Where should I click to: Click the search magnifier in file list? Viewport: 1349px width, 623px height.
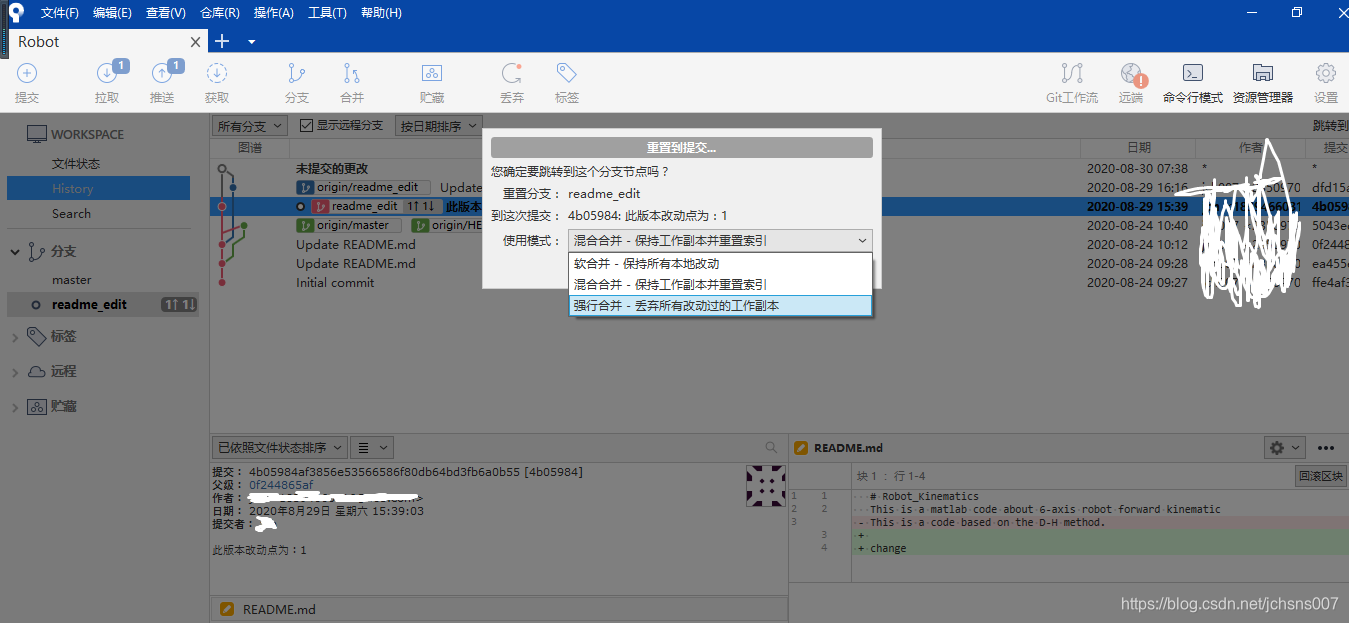tap(771, 448)
